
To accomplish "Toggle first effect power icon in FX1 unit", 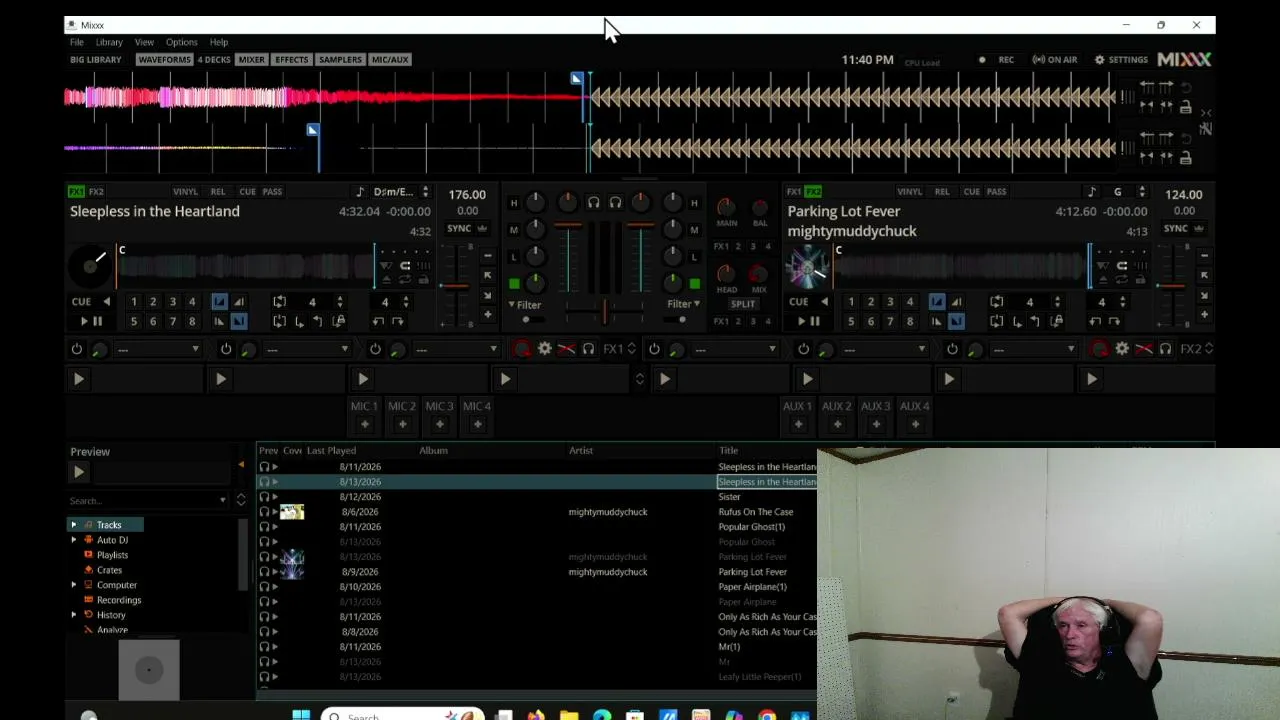I will [77, 349].
